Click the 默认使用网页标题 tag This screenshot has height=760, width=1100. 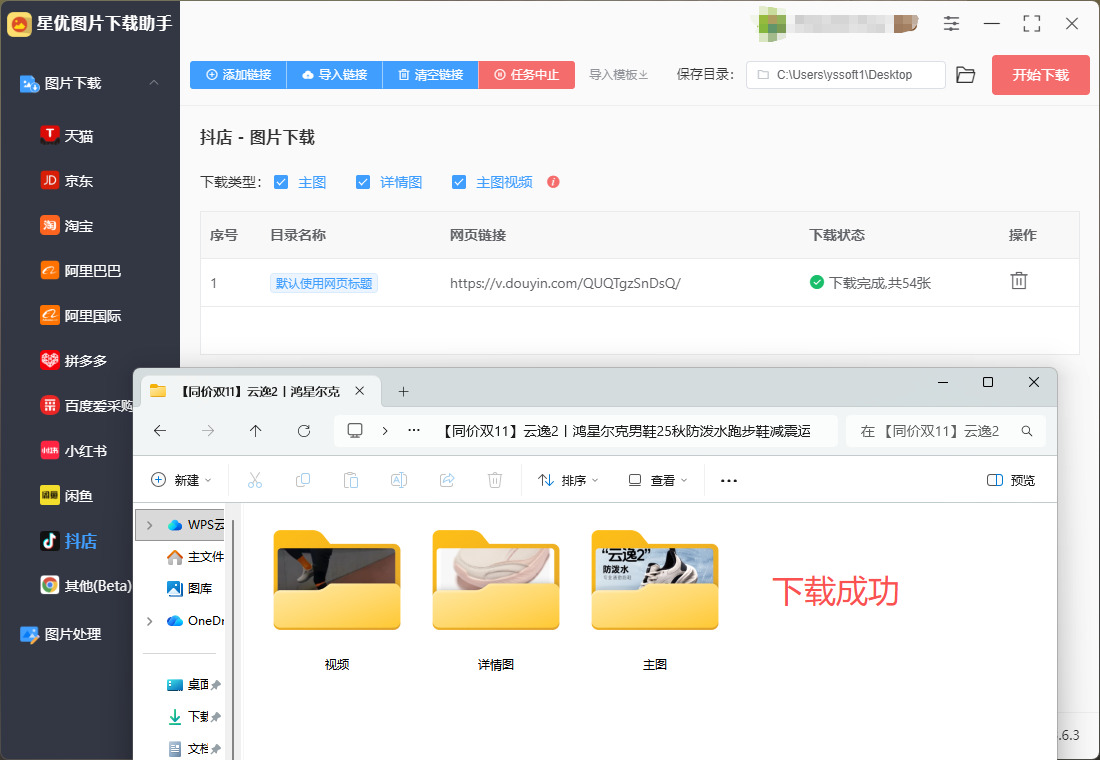(x=324, y=283)
